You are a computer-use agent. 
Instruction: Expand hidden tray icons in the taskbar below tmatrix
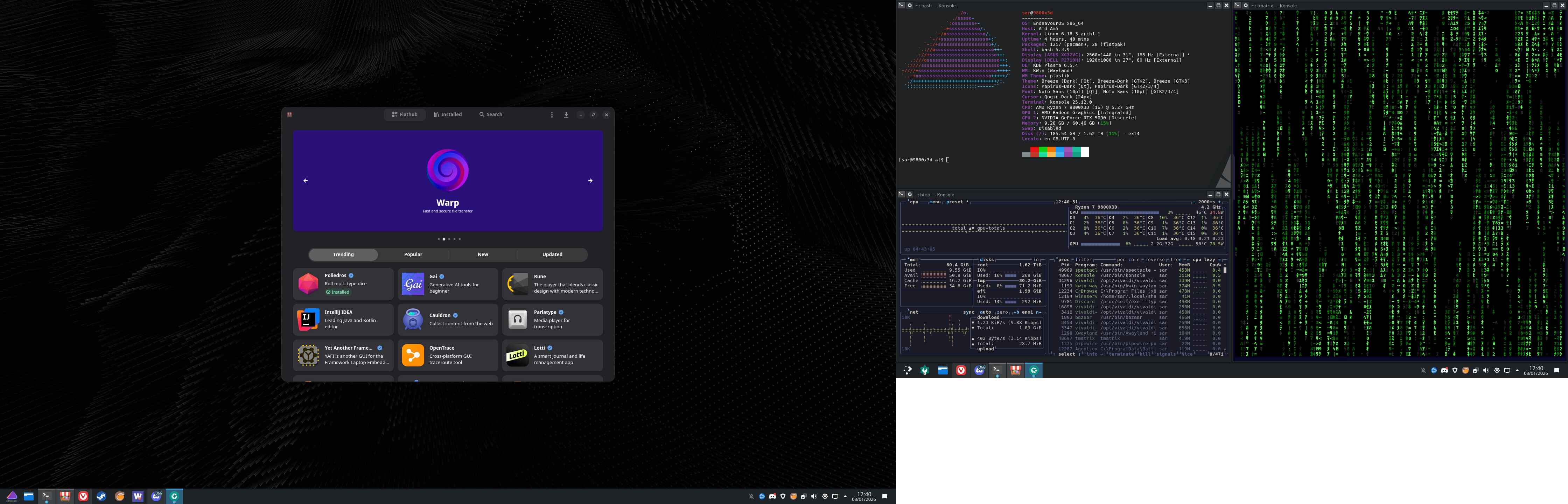[1518, 370]
